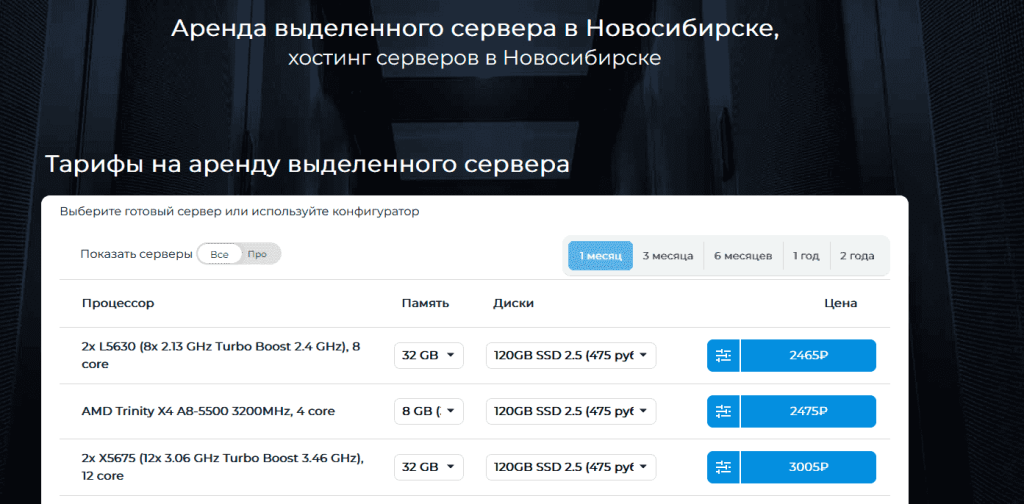
Task: Choose the '1 год' billing period
Action: pos(806,256)
